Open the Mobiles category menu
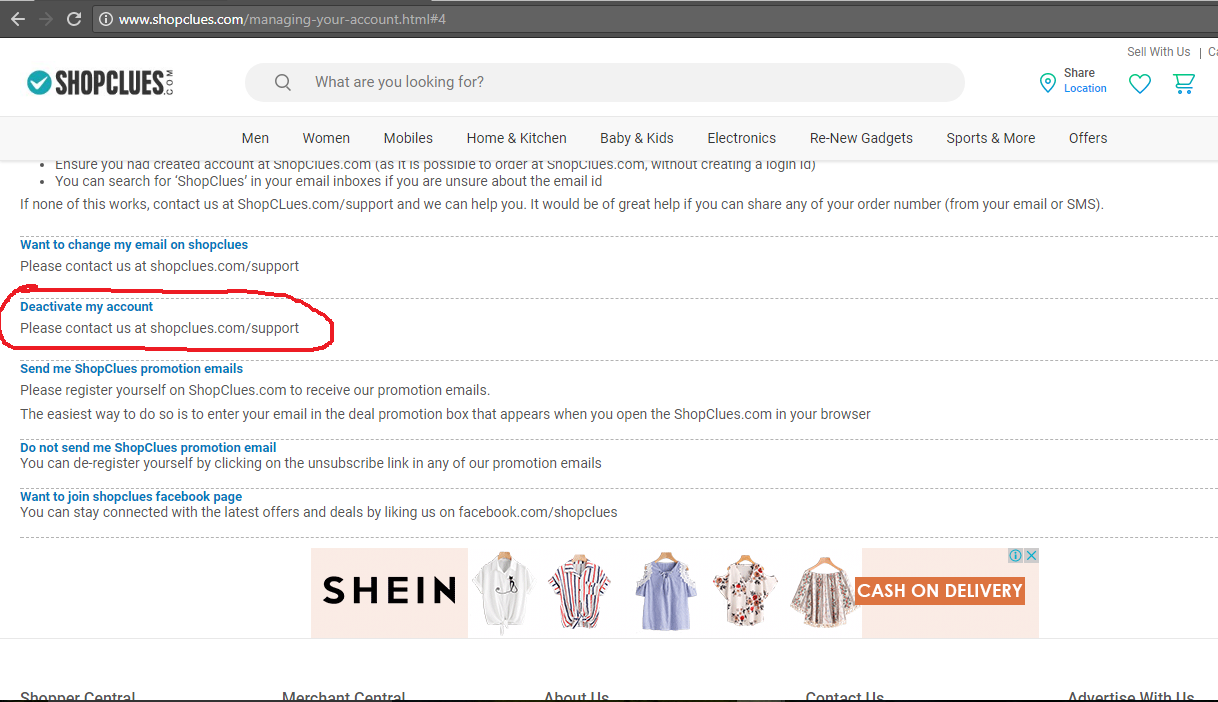 coord(408,138)
